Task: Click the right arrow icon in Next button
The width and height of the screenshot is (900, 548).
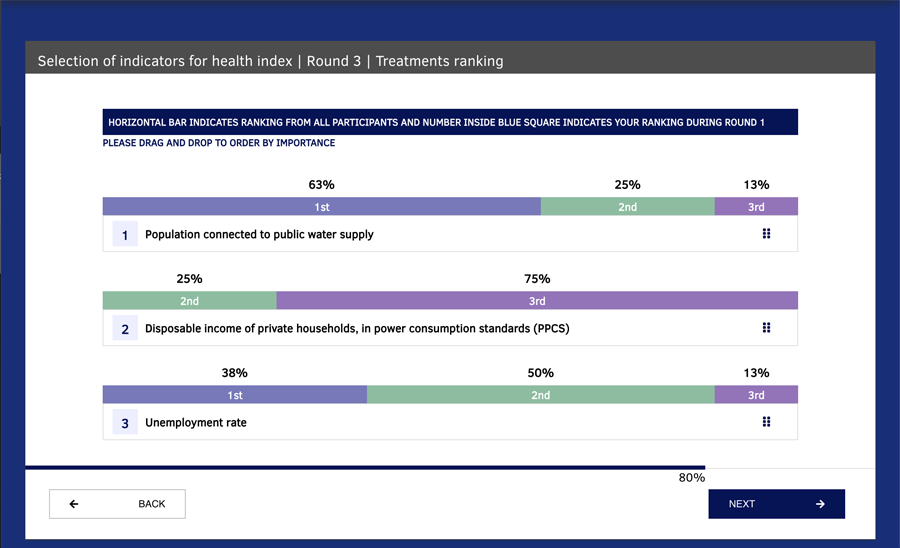Action: point(820,504)
